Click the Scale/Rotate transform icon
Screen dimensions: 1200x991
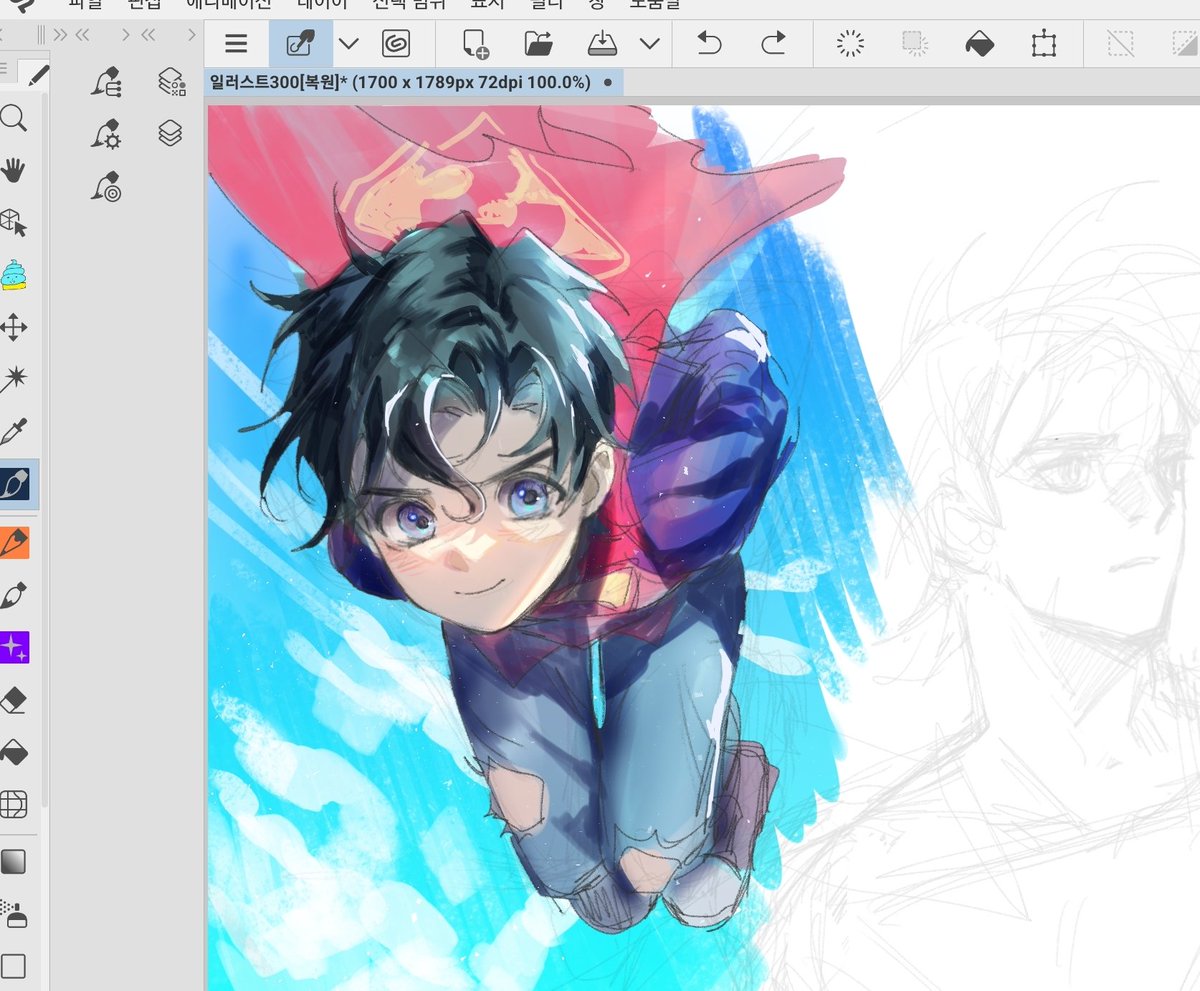point(1044,44)
